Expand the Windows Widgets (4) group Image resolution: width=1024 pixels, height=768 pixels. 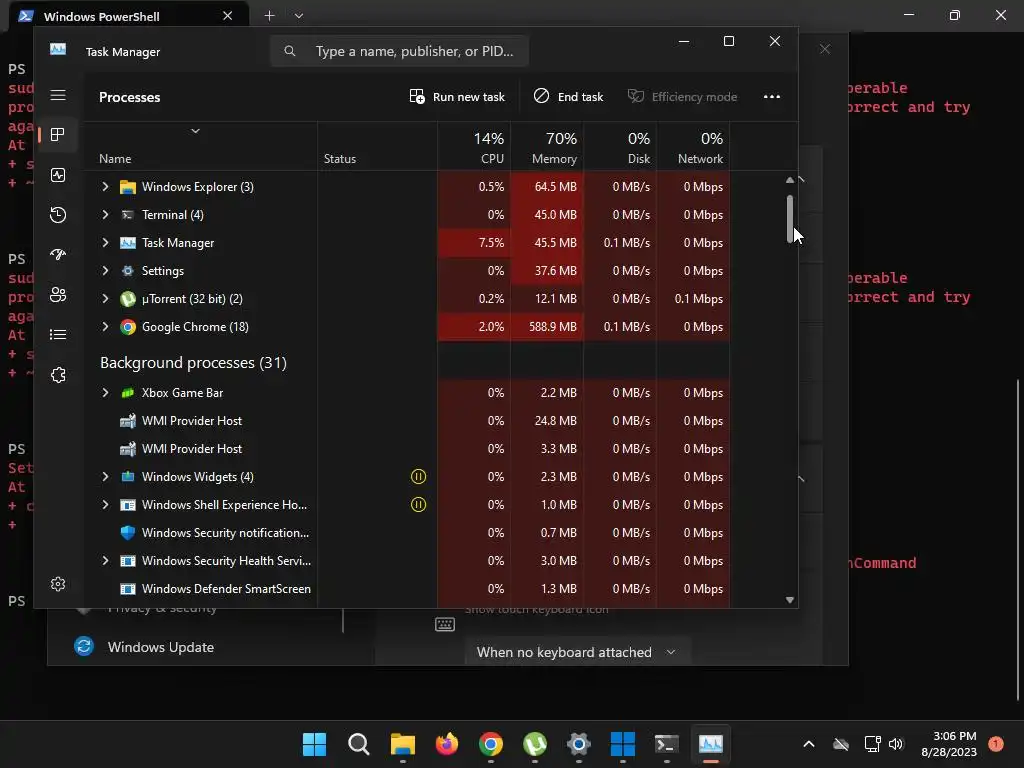105,477
